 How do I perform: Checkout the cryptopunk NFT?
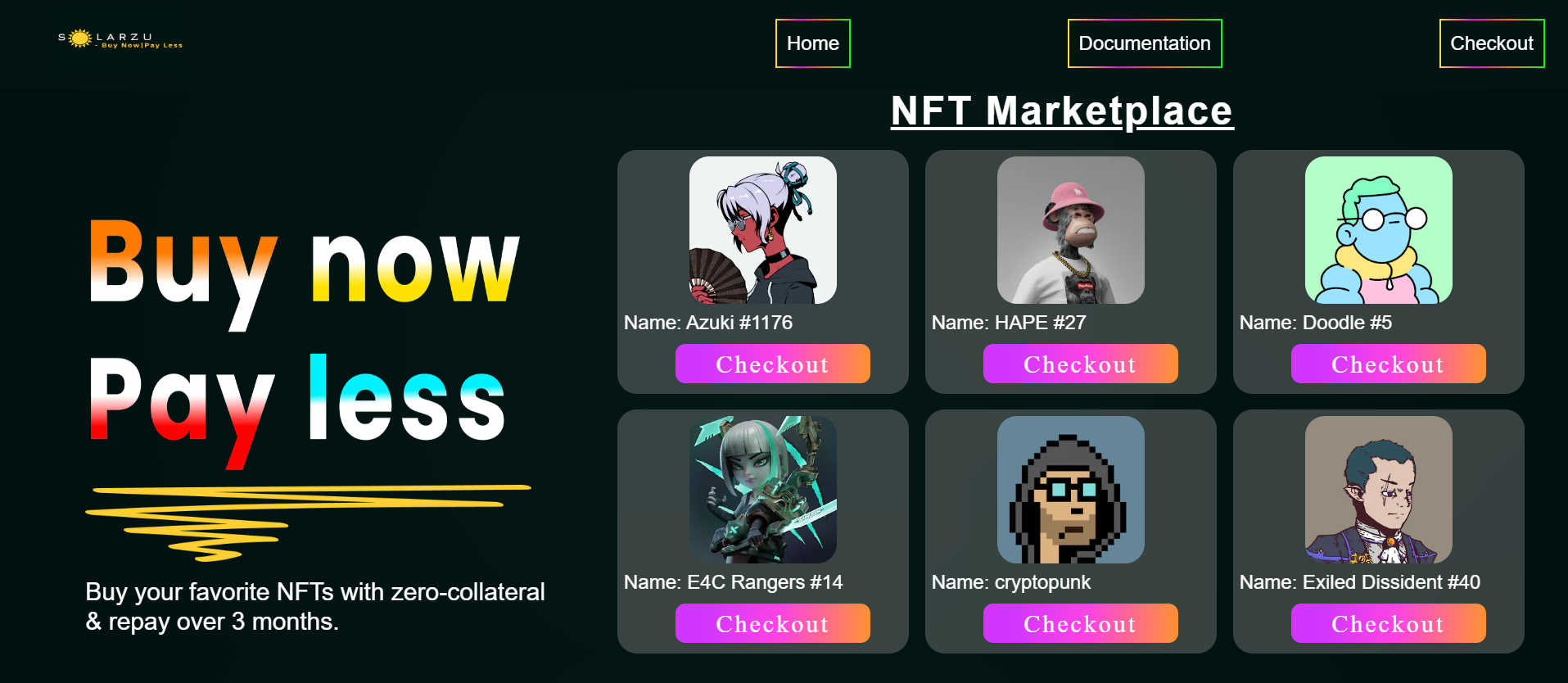tap(1081, 623)
